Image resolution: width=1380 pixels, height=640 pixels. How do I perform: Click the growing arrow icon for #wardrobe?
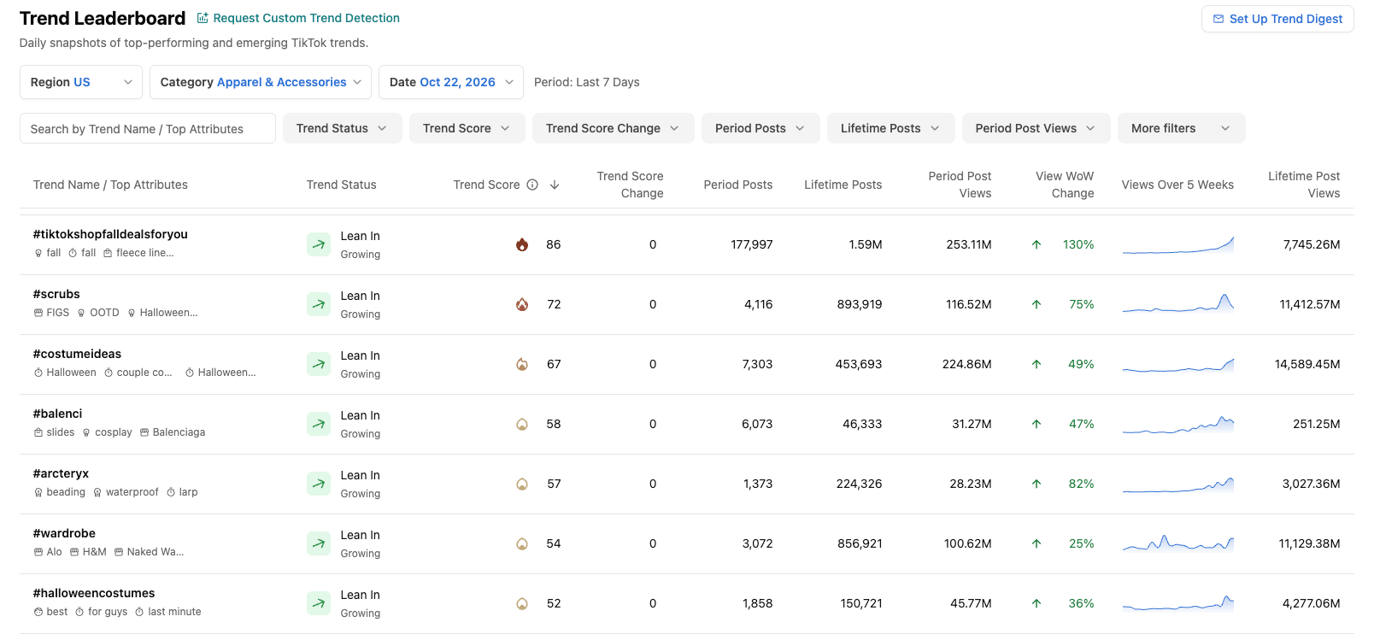318,544
